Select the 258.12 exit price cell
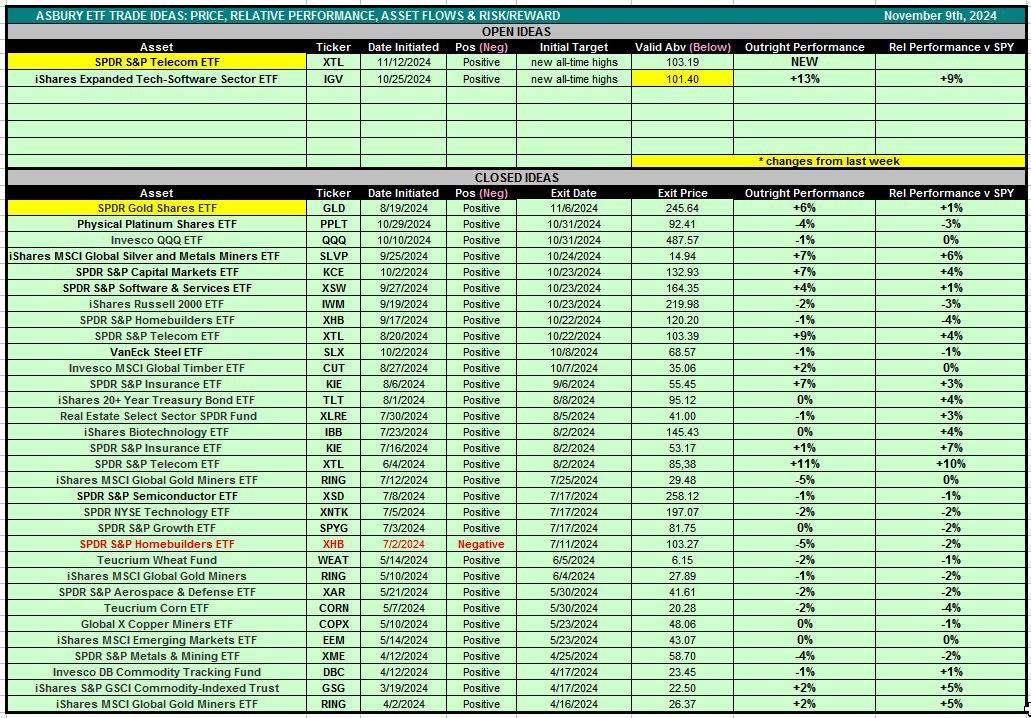 pos(682,496)
